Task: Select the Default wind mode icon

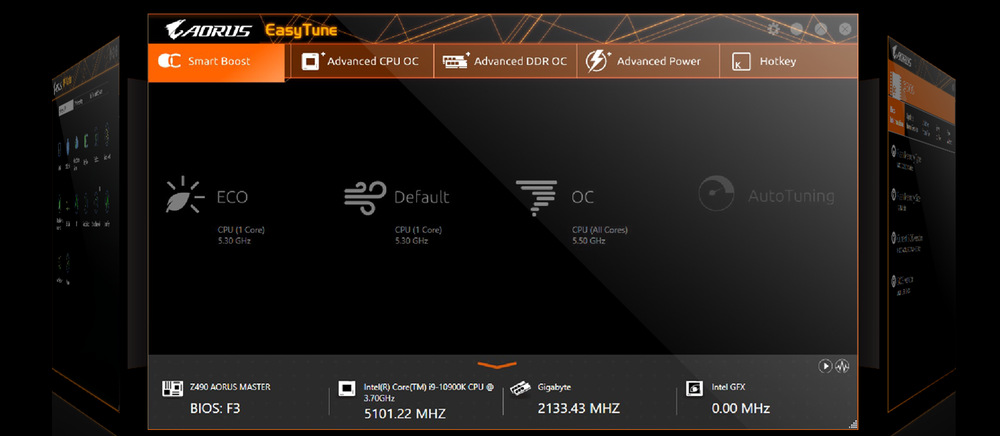Action: pyautogui.click(x=365, y=198)
